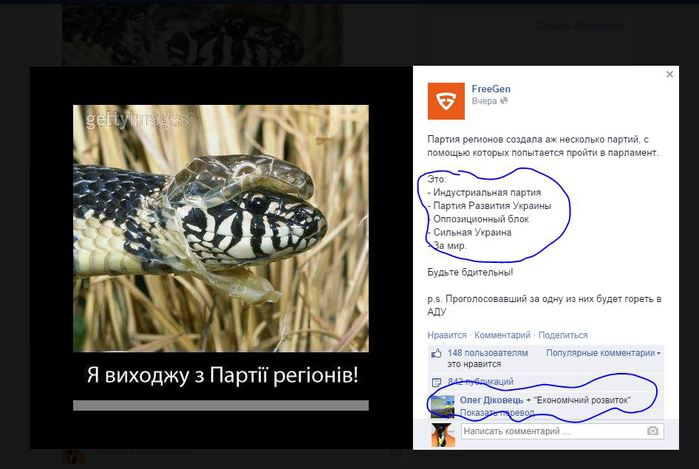Screen dimensions: 699x469
Task: Click Показать перевод to translate comment
Action: click(x=497, y=413)
